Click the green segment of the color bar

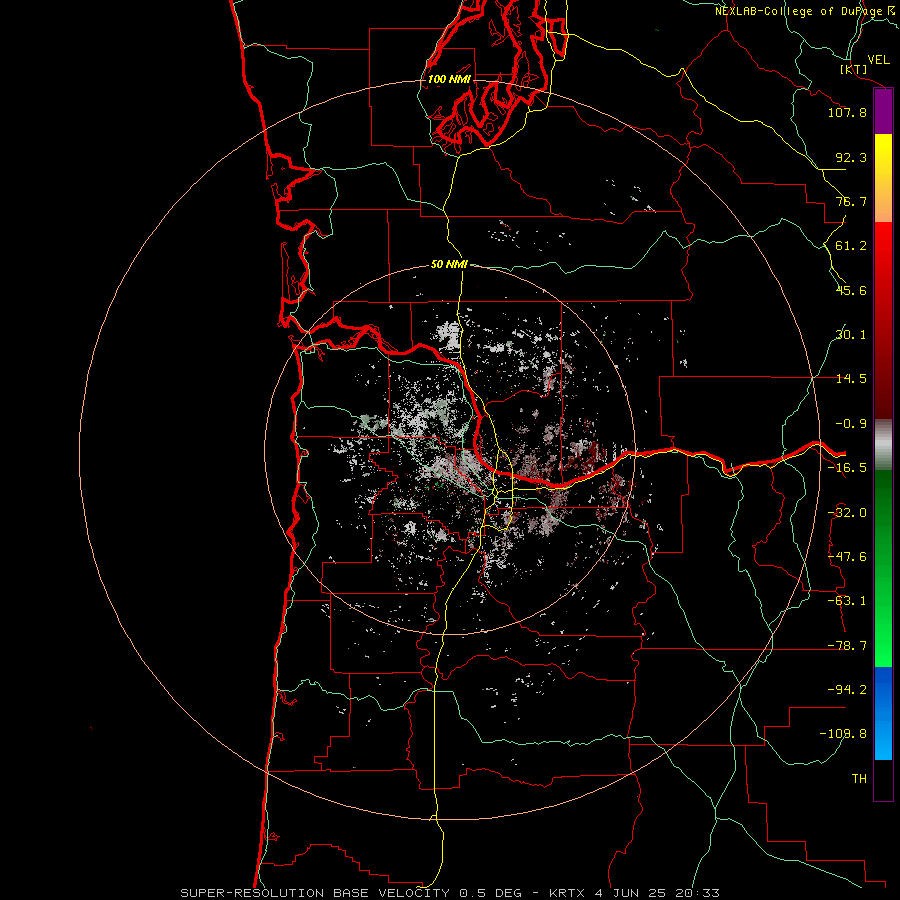[883, 568]
